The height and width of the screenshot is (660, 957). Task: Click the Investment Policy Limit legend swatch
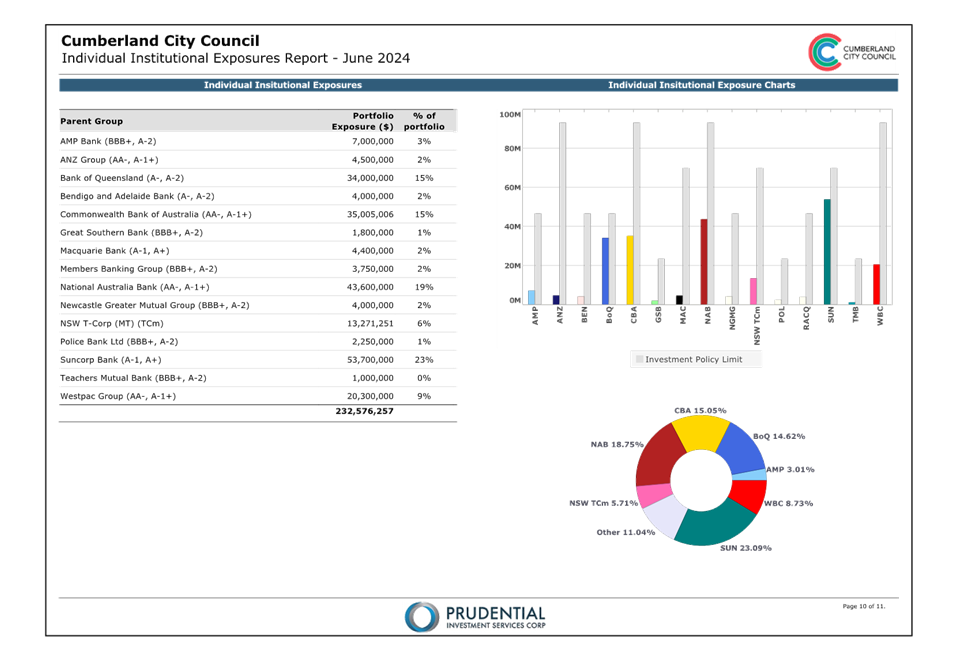(640, 360)
